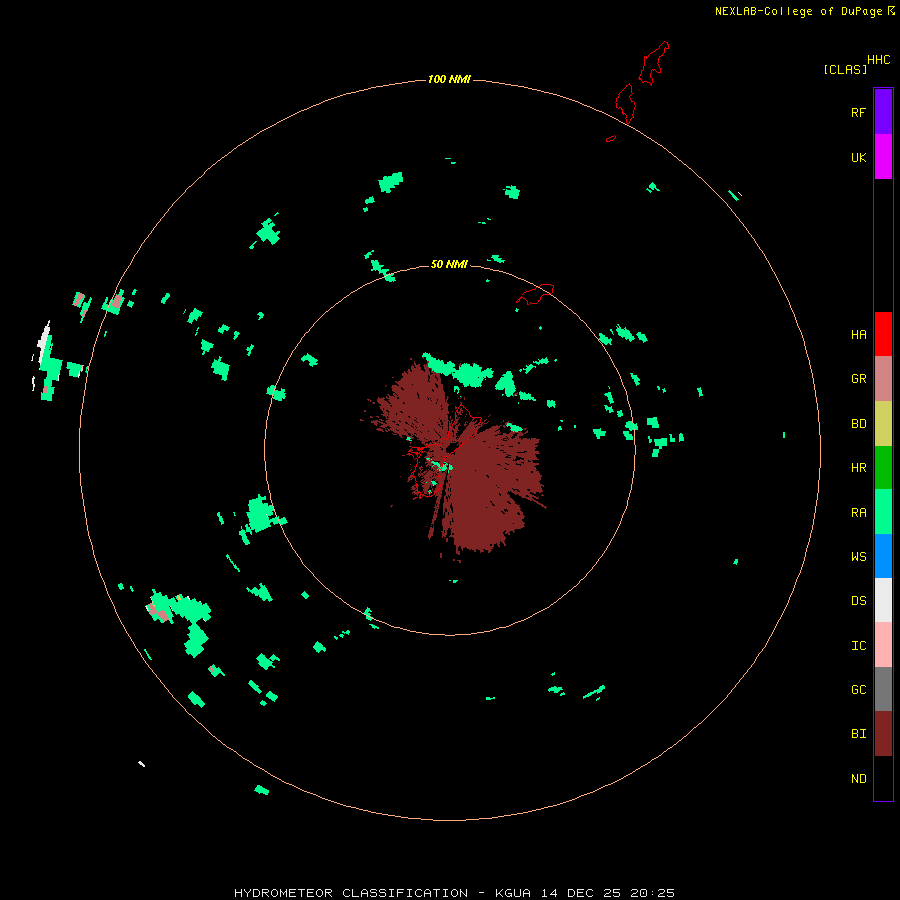Click the WS blue color swatch
This screenshot has height=900, width=900.
click(x=883, y=556)
